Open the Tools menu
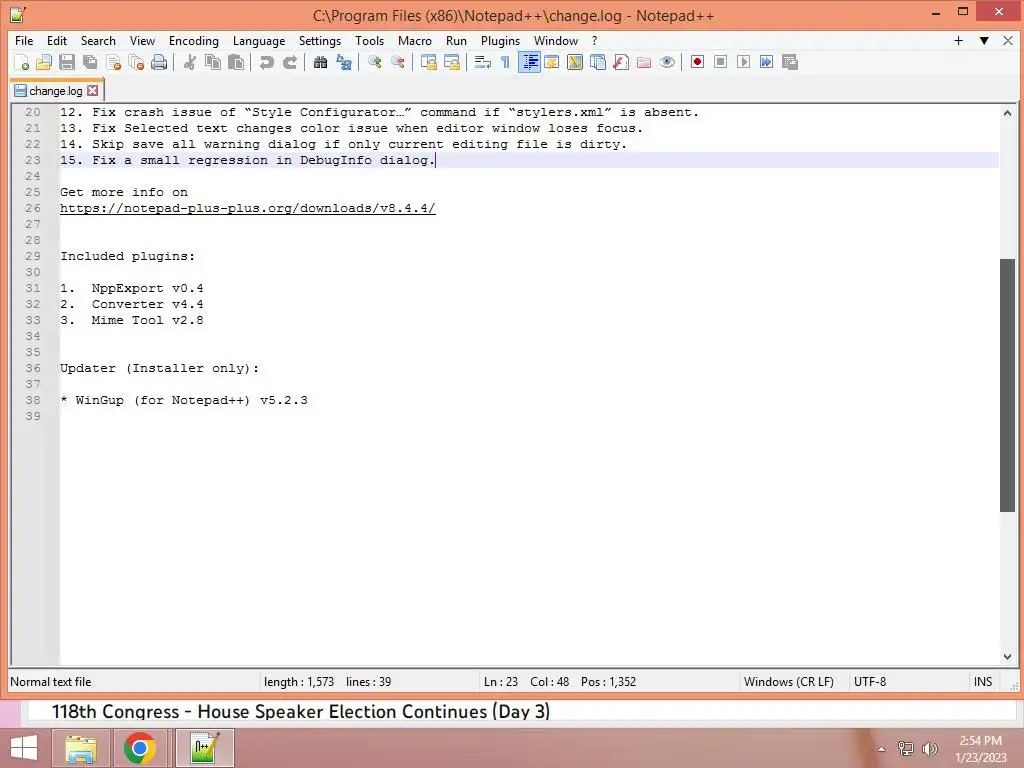 tap(369, 40)
